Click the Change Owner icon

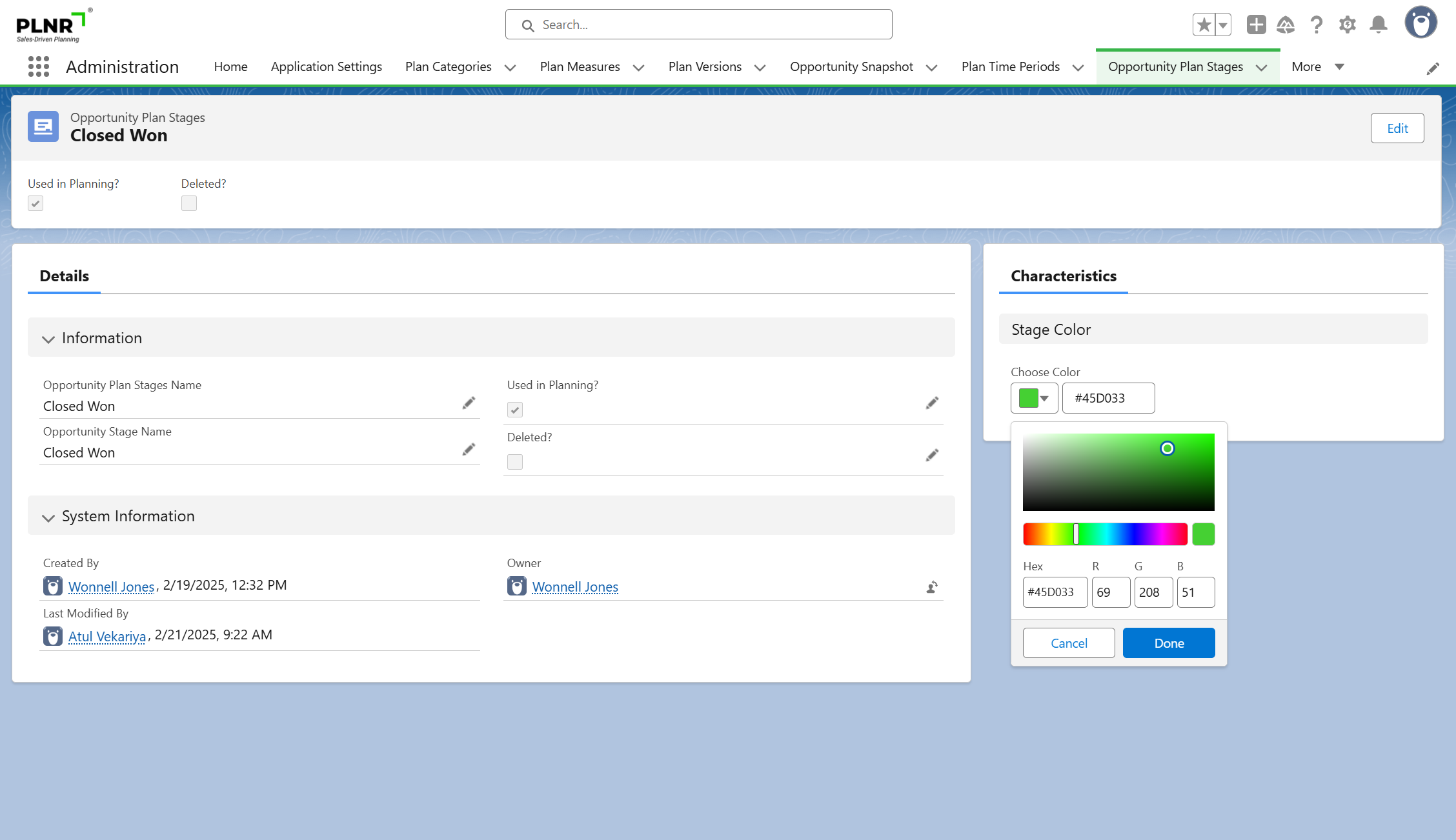coord(932,587)
